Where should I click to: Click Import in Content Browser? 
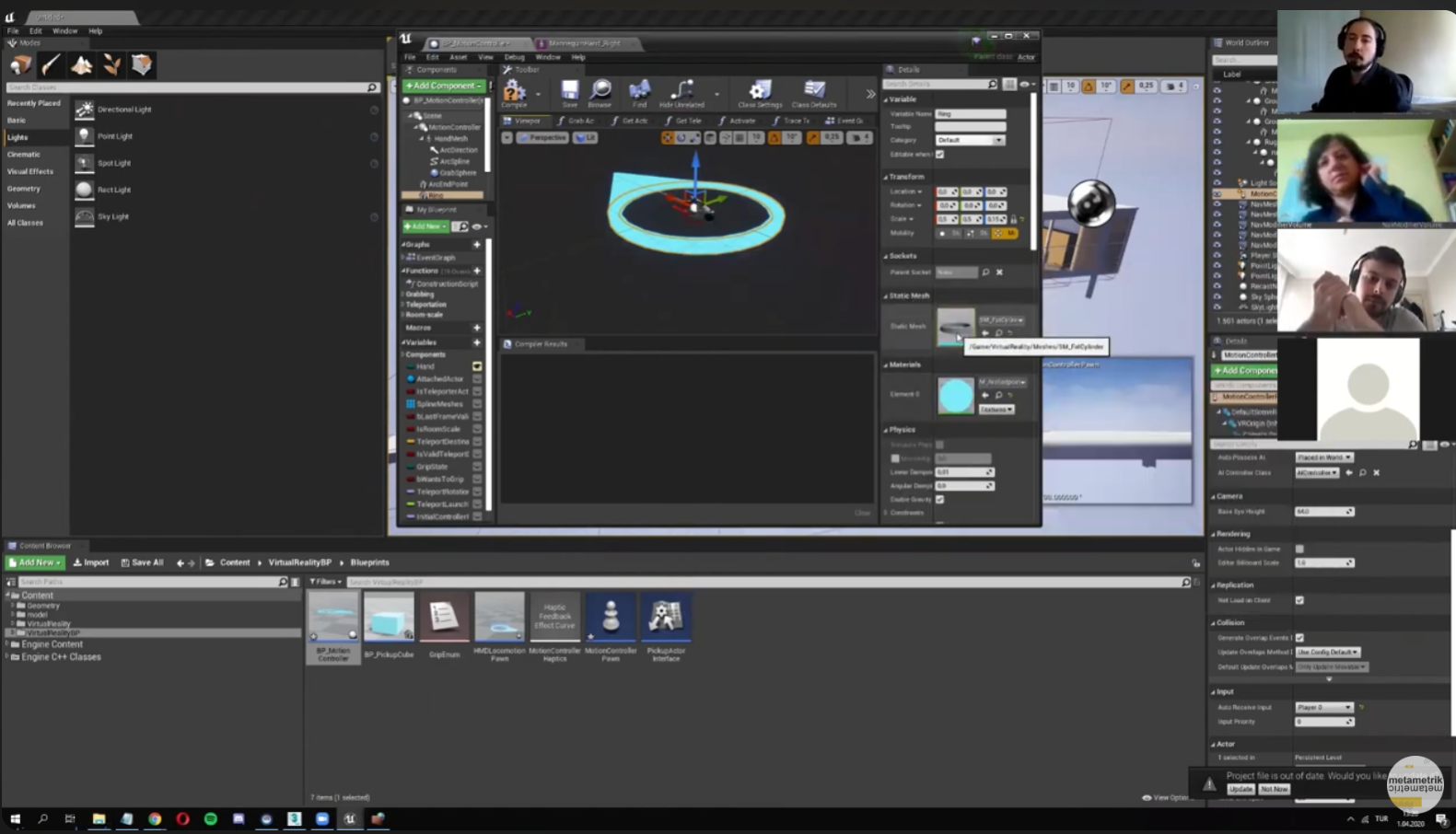pos(91,562)
